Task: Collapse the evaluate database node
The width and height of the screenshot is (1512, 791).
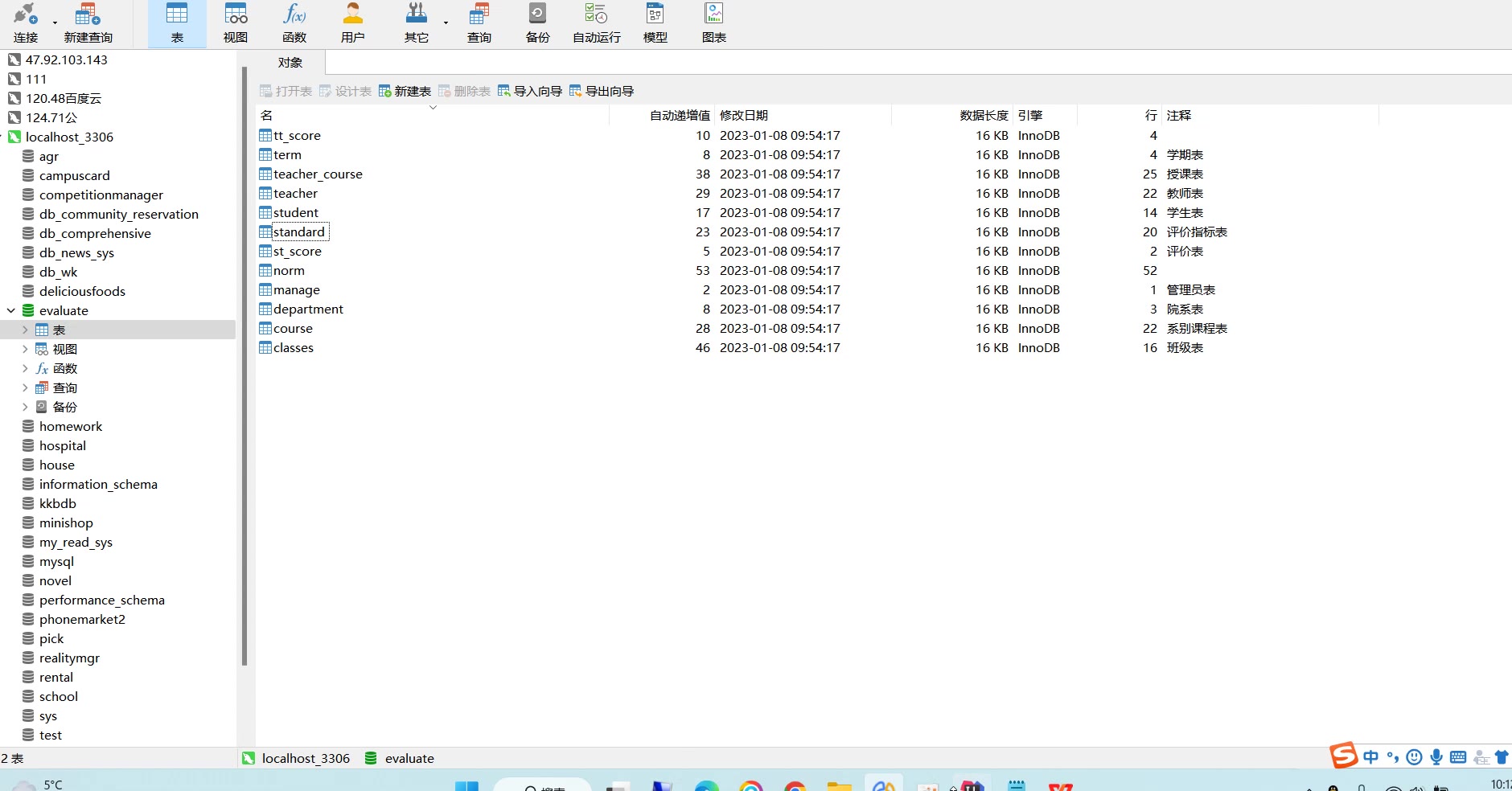Action: coord(11,310)
